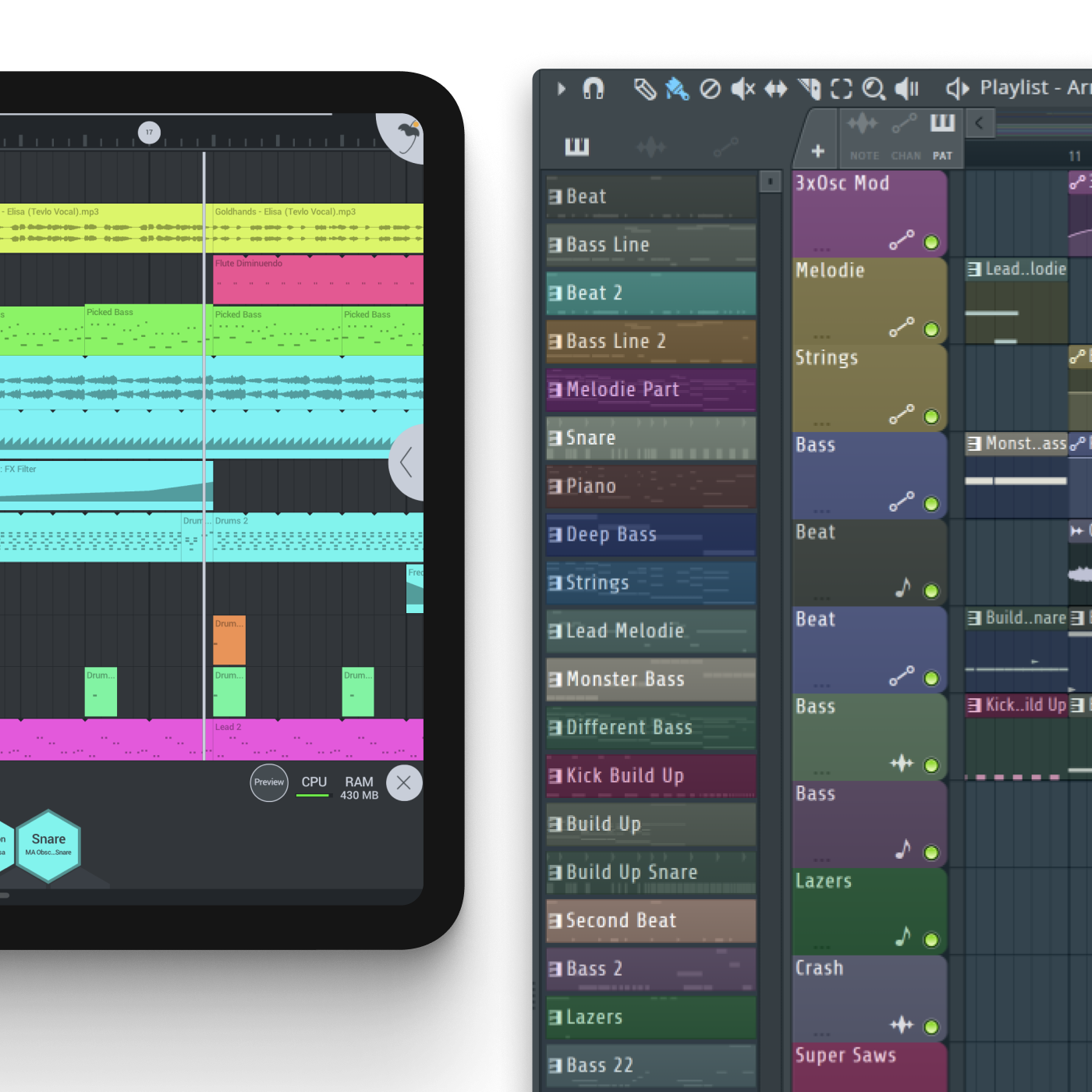Switch picker panel to automation clips view
The height and width of the screenshot is (1092, 1092).
pos(725,146)
